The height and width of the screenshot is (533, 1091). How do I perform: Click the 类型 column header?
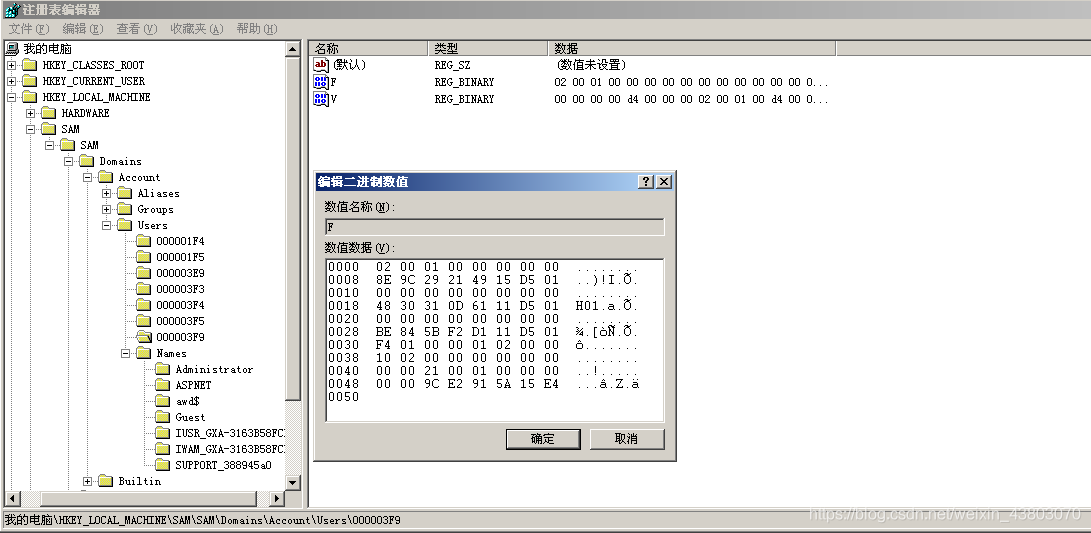pos(488,49)
